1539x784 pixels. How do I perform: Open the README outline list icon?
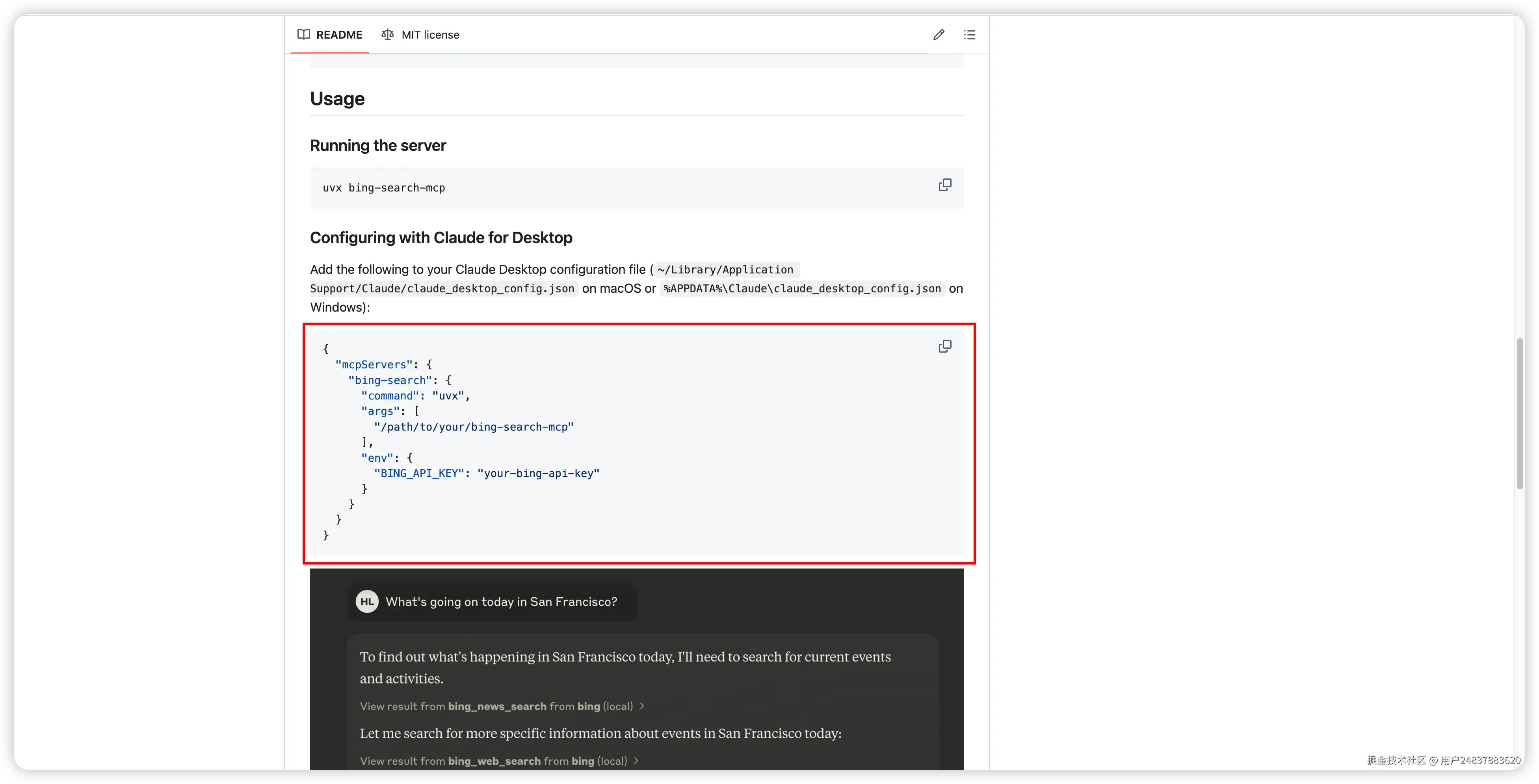(969, 35)
